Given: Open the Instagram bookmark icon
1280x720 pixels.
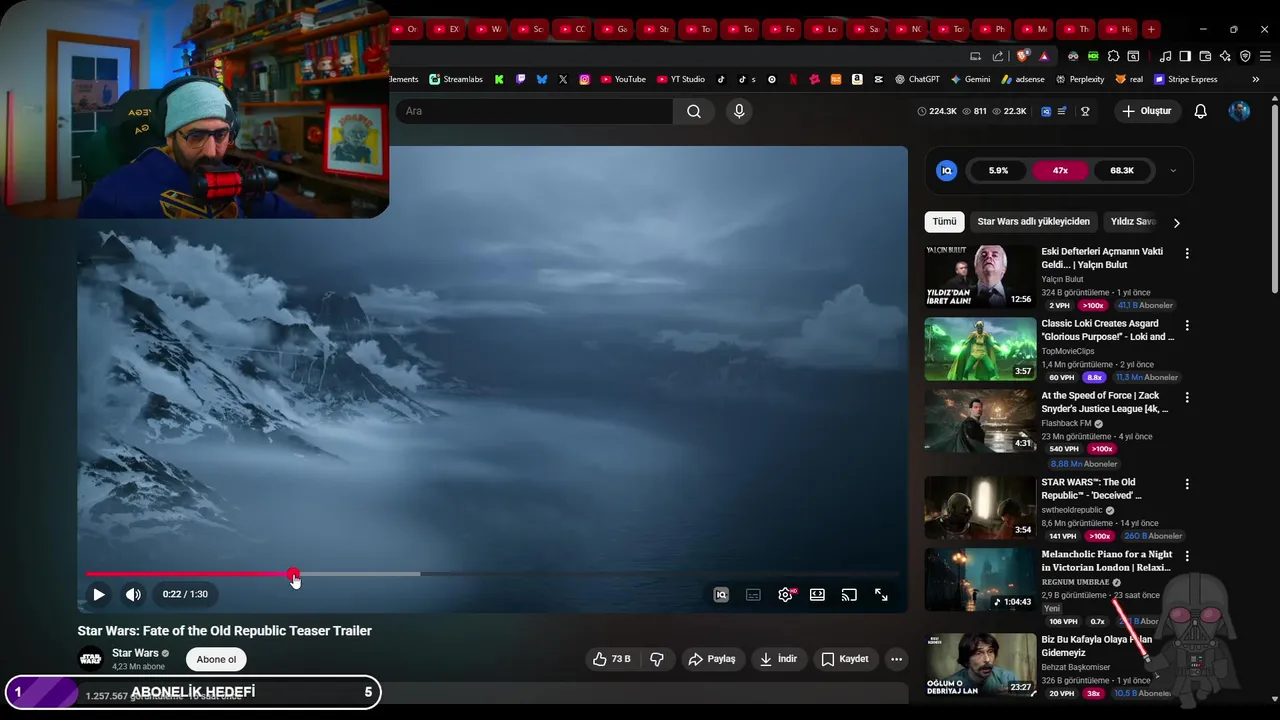Looking at the screenshot, I should [585, 79].
